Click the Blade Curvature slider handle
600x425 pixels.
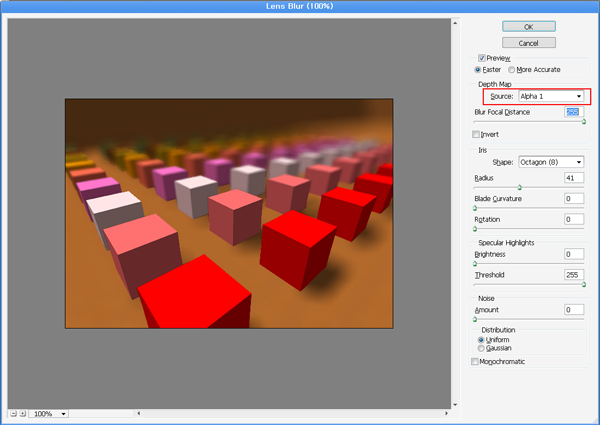[x=475, y=208]
